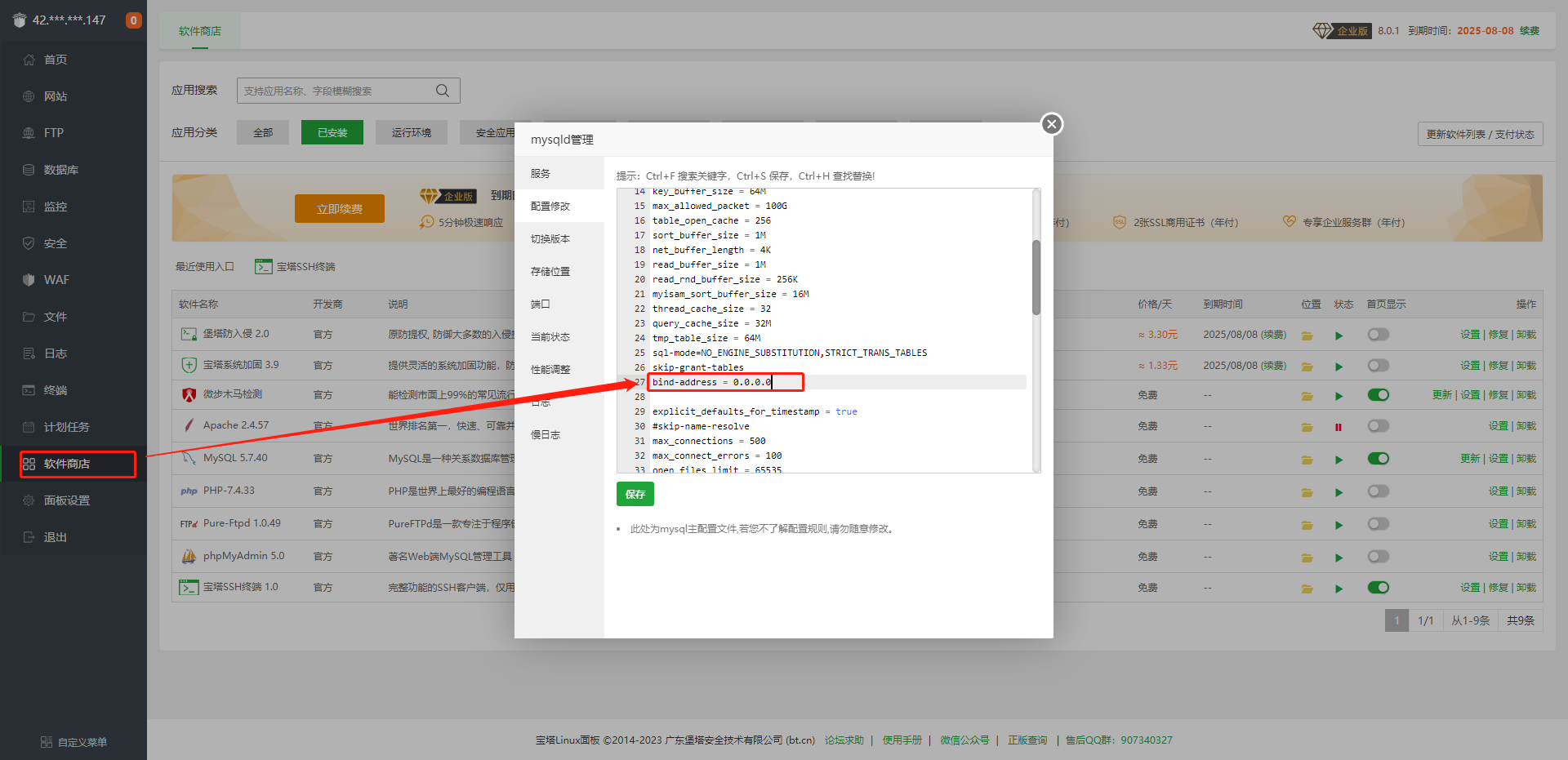Screen dimensions: 1568x760
Task: Filter by 全部 category
Action: [x=263, y=132]
